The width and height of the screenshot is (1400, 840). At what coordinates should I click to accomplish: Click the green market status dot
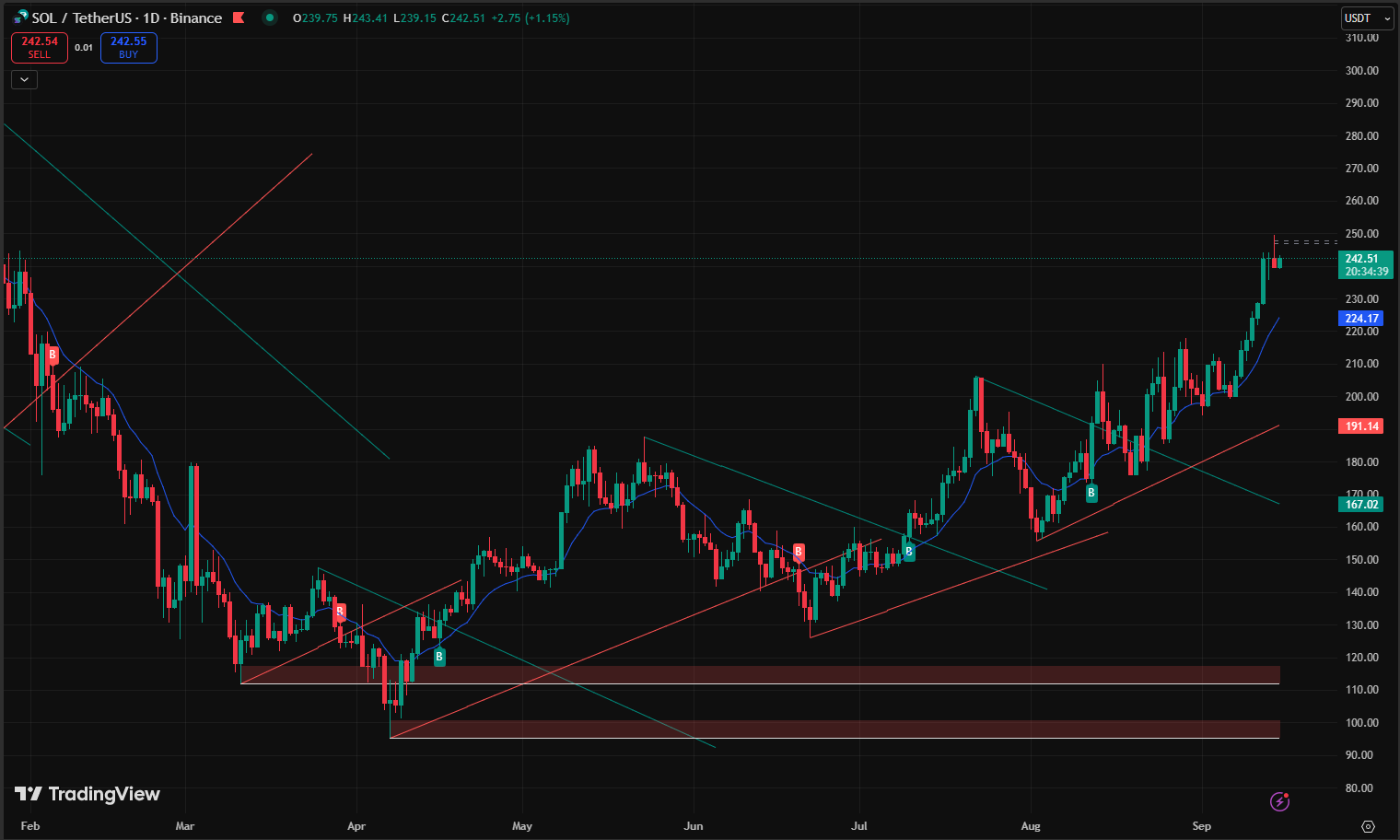tap(269, 17)
